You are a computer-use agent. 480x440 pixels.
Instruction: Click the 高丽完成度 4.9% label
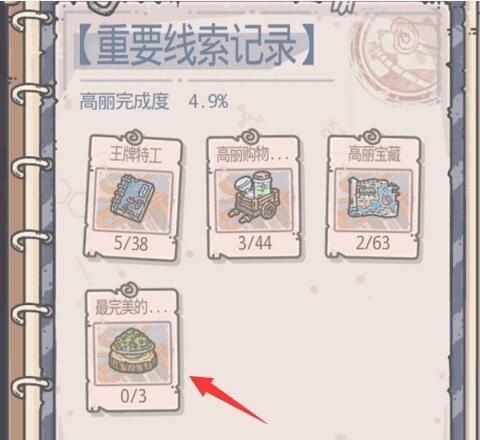154,101
